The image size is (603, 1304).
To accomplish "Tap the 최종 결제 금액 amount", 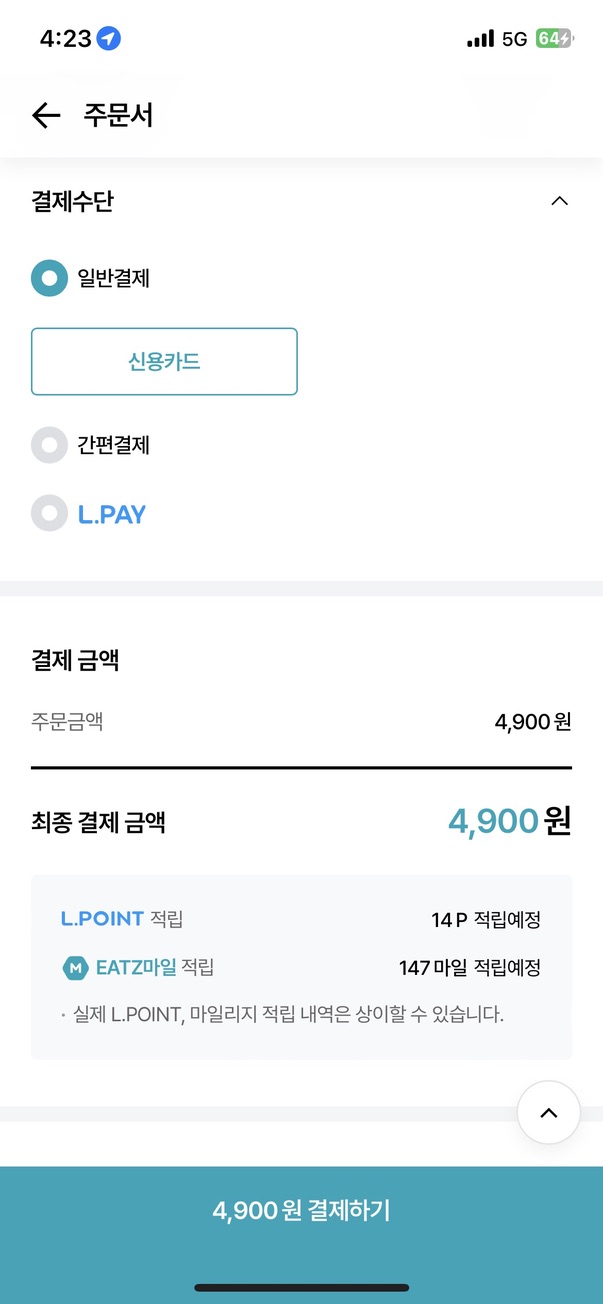I will [509, 822].
